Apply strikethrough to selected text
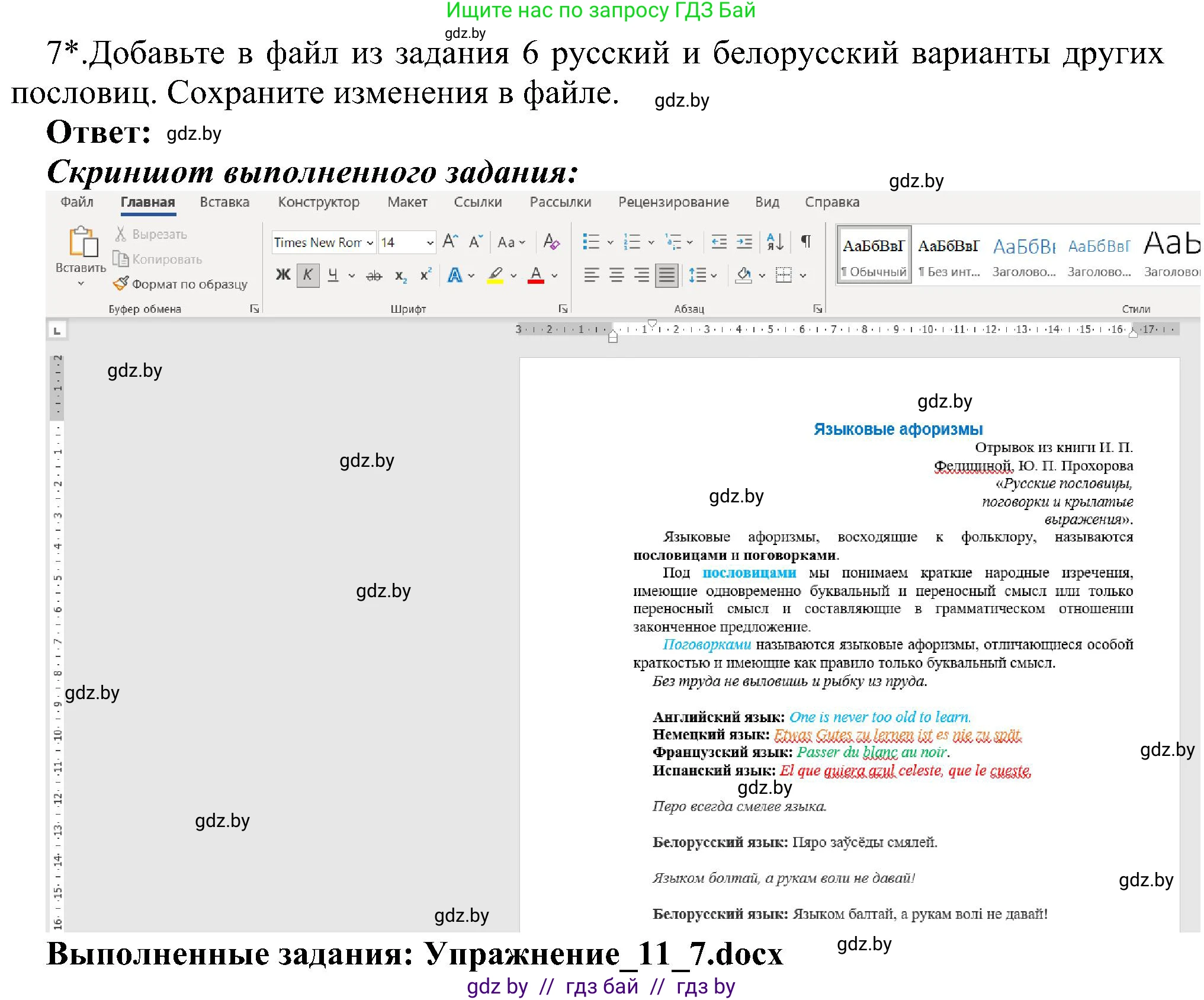 375,274
